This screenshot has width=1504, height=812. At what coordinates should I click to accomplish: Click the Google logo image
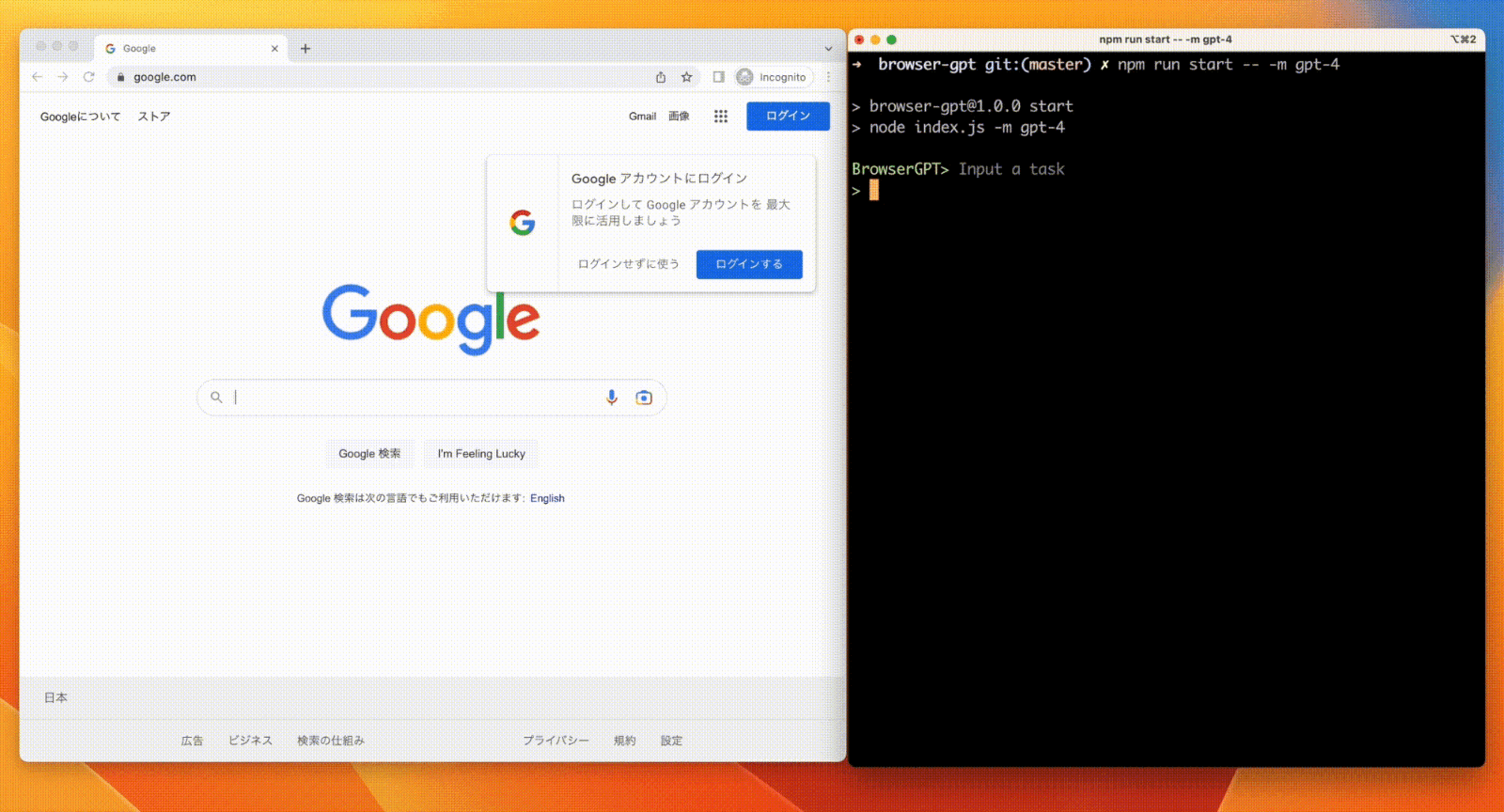(x=431, y=319)
